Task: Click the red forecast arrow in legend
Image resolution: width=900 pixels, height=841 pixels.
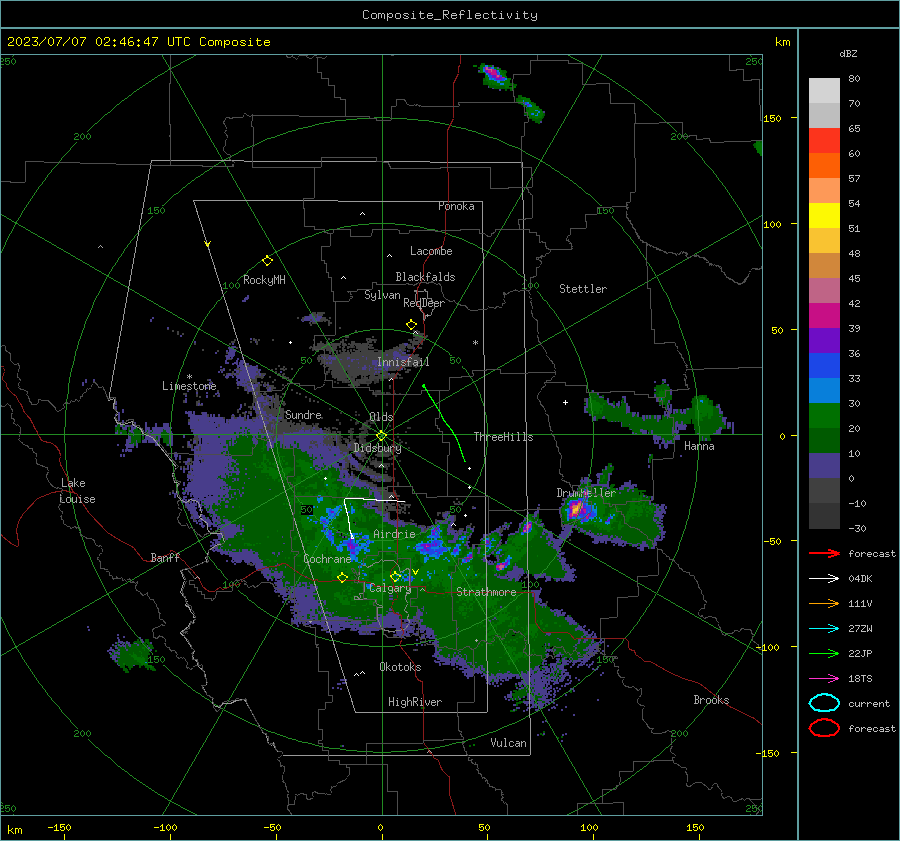Action: [824, 553]
